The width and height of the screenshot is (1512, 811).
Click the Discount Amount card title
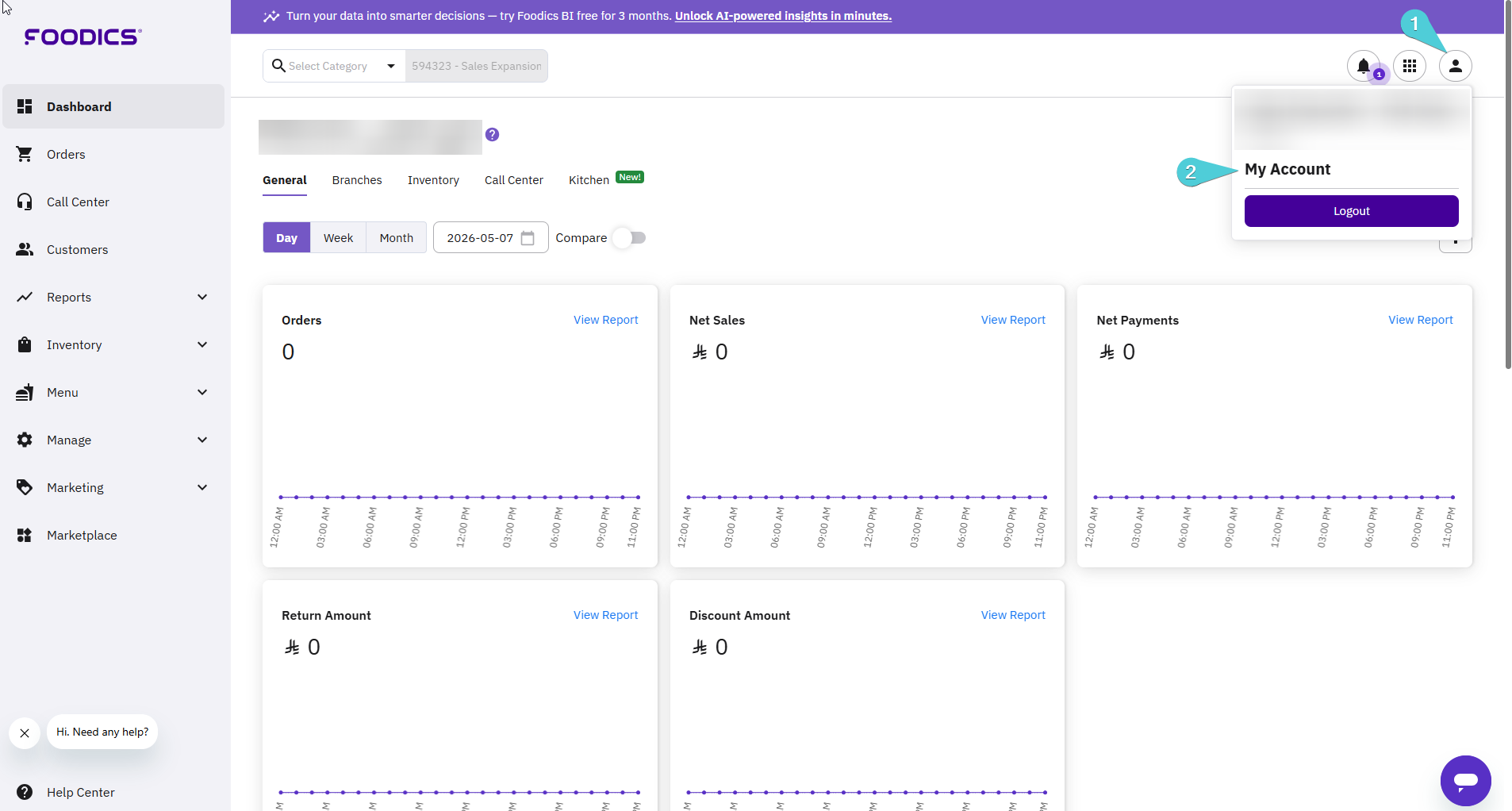pos(739,615)
